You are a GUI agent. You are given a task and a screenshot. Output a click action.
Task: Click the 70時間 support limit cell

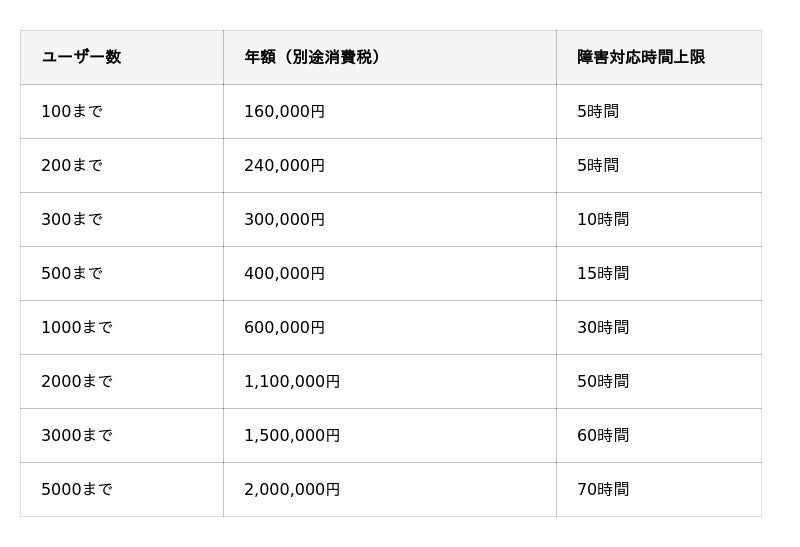(603, 489)
